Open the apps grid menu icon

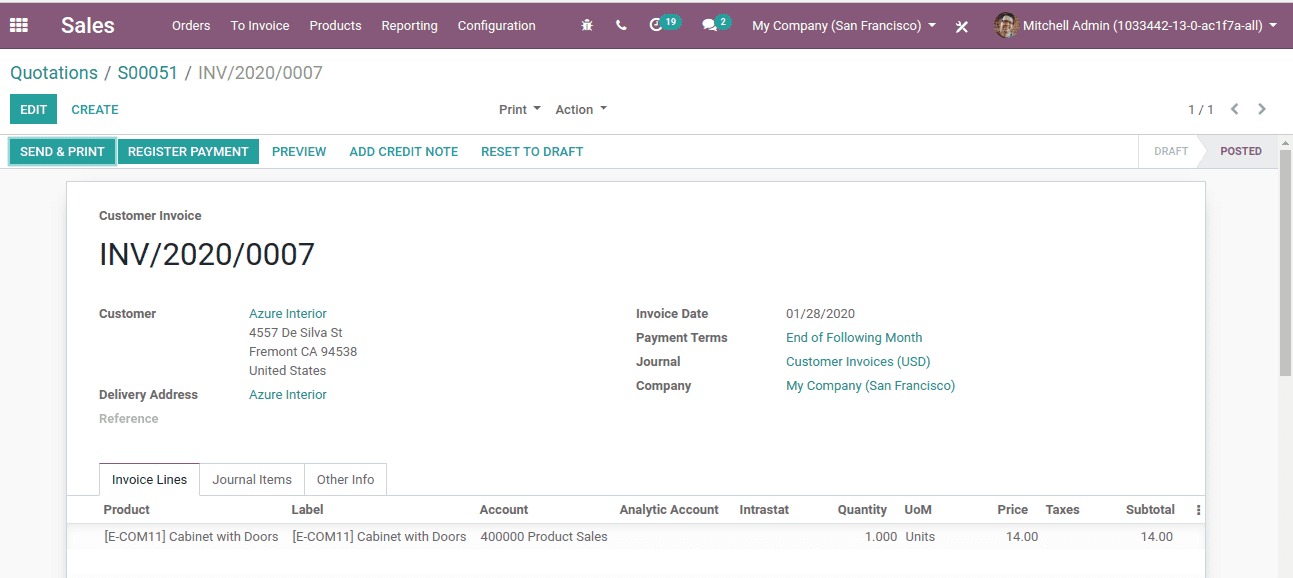(19, 26)
